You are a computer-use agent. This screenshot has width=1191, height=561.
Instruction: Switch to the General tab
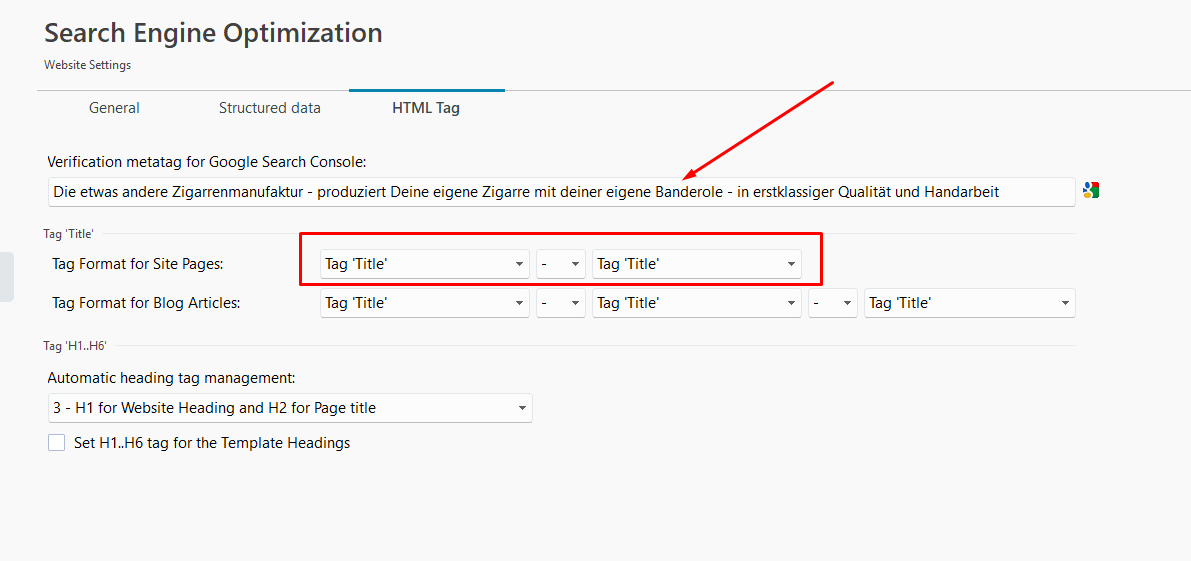point(114,108)
